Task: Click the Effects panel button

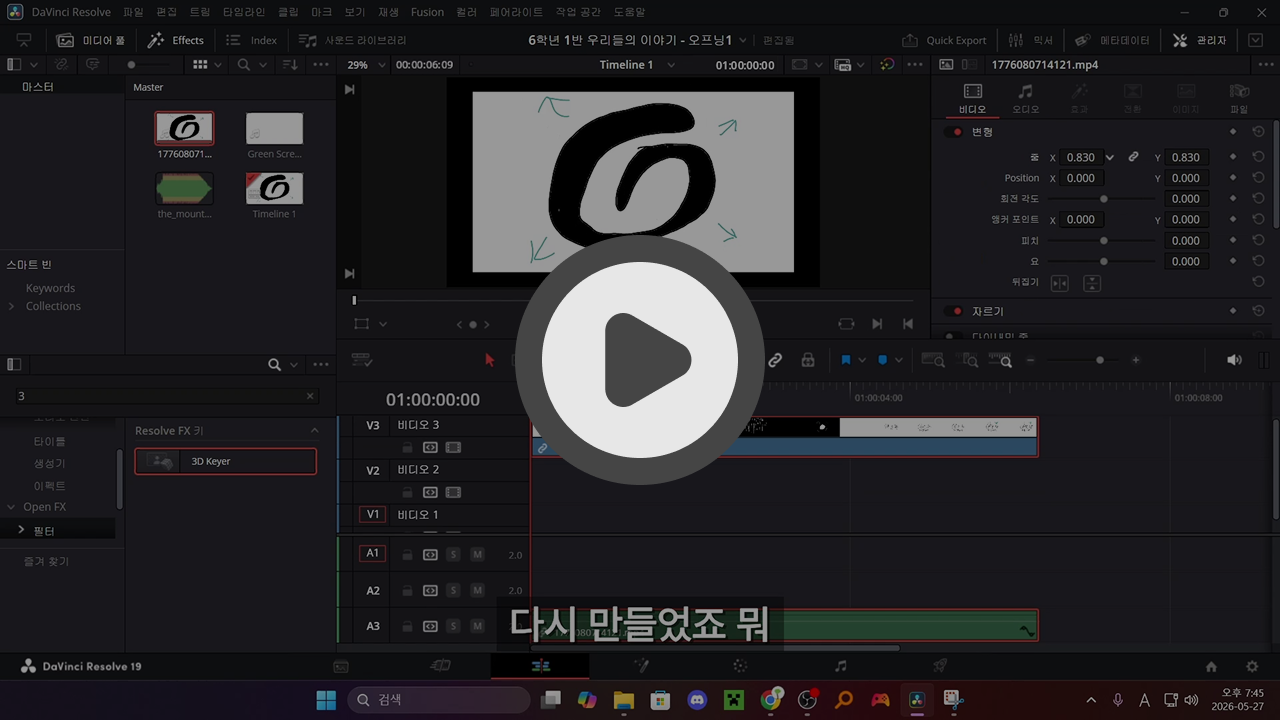Action: [x=176, y=40]
